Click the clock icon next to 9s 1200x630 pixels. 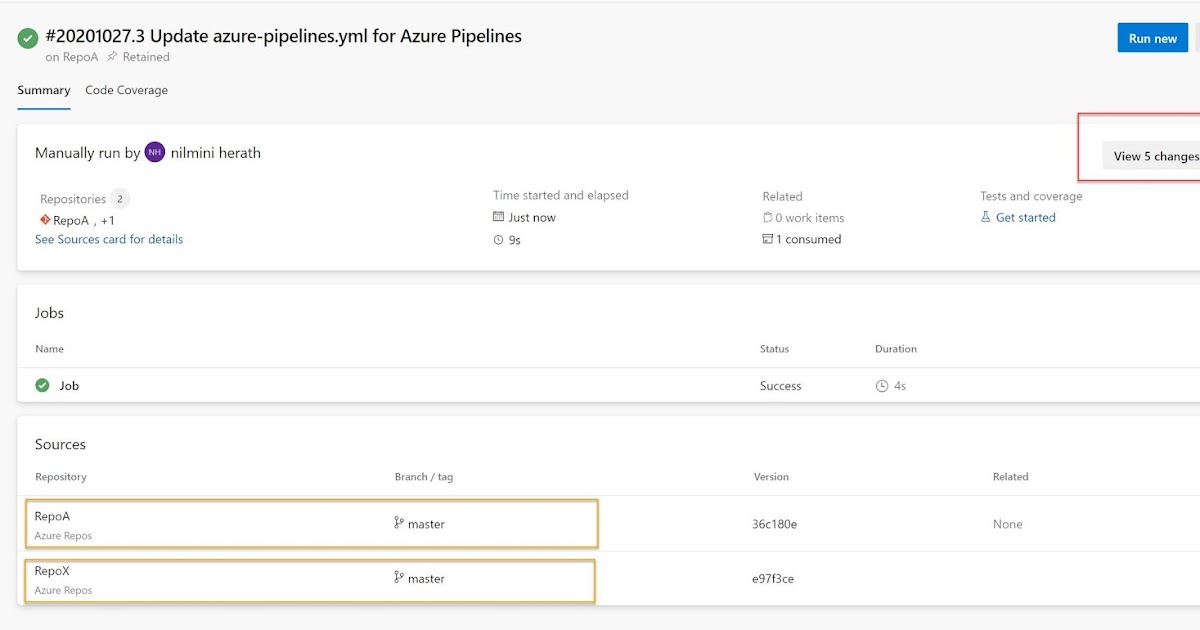click(497, 239)
